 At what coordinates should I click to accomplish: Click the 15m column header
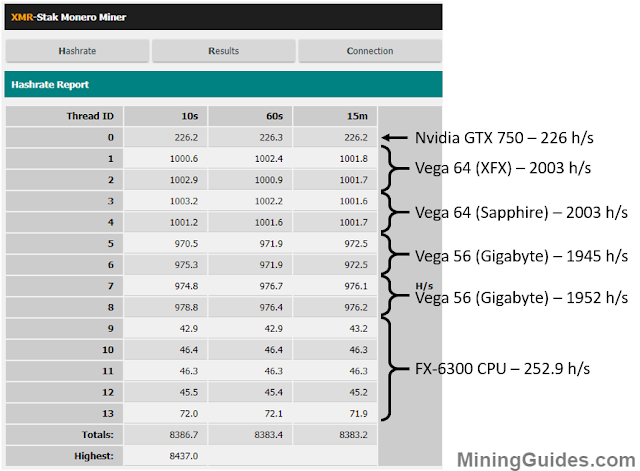[358, 116]
